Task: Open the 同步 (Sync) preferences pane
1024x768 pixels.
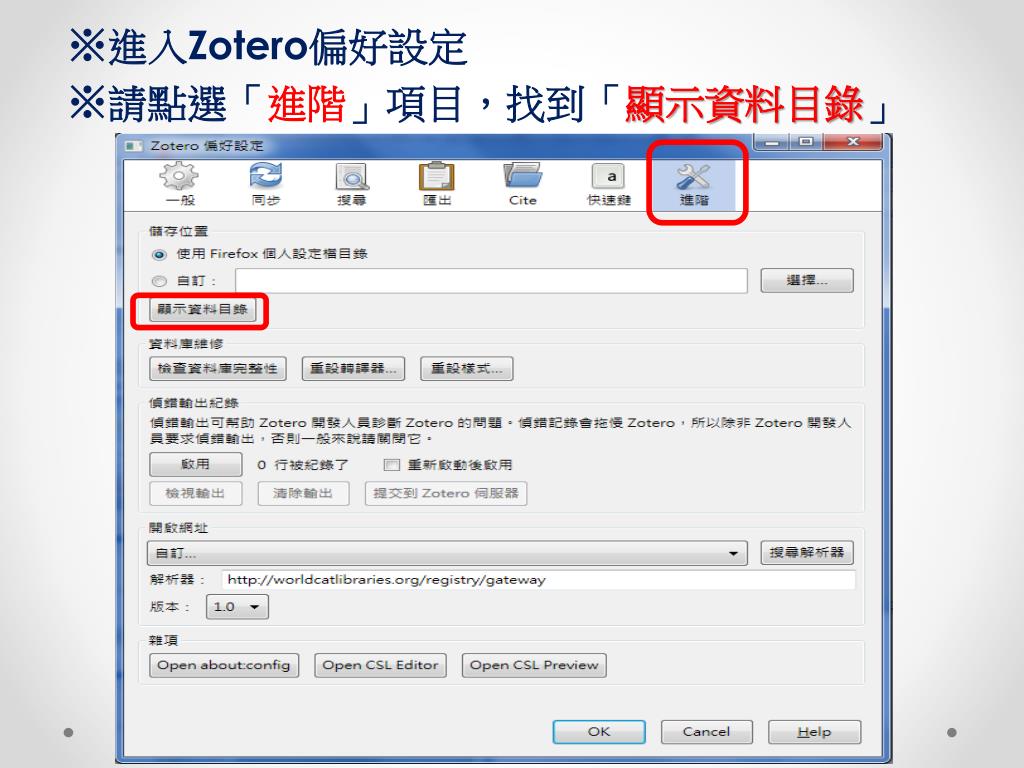Action: [x=266, y=184]
